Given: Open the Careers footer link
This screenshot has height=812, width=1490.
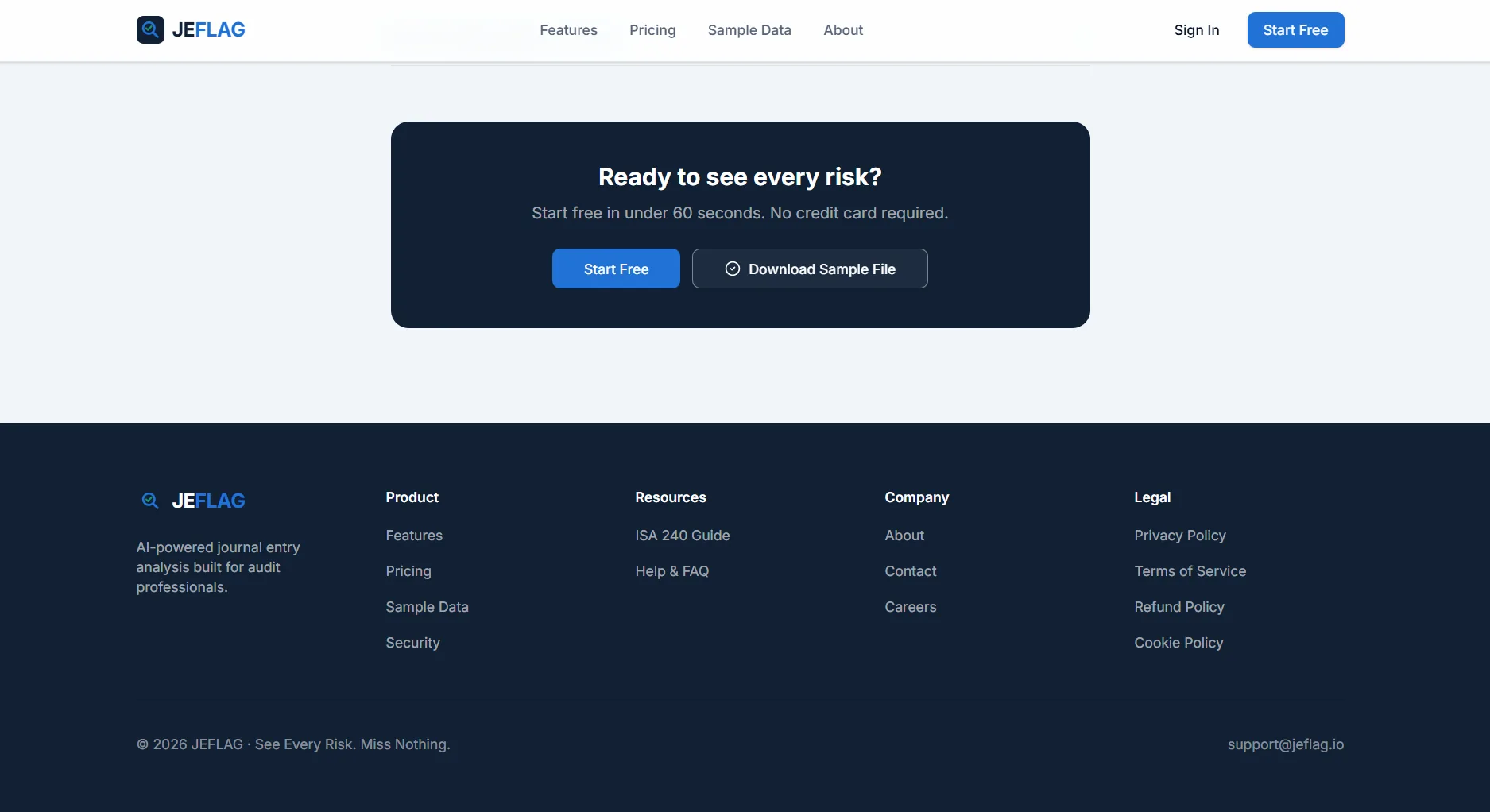Looking at the screenshot, I should click(x=910, y=607).
